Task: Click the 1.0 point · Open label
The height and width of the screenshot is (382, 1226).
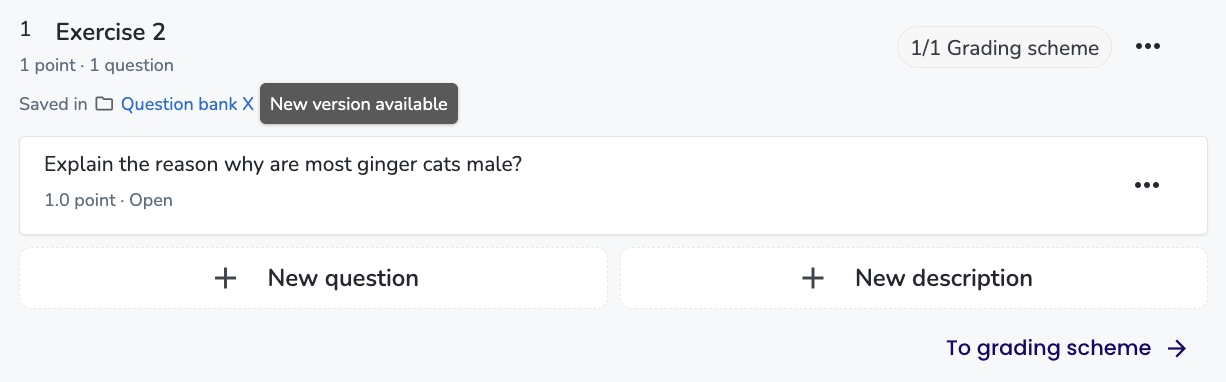Action: click(108, 200)
